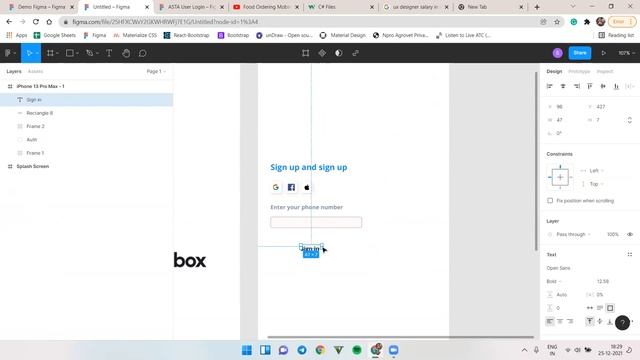Open vertical constraint Top dropdown

[596, 184]
